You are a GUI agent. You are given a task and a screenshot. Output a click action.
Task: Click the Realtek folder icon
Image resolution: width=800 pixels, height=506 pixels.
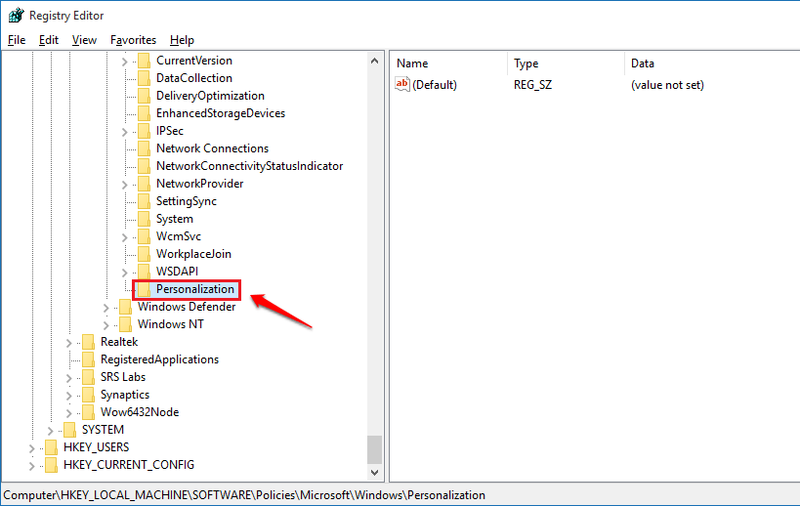tap(88, 342)
